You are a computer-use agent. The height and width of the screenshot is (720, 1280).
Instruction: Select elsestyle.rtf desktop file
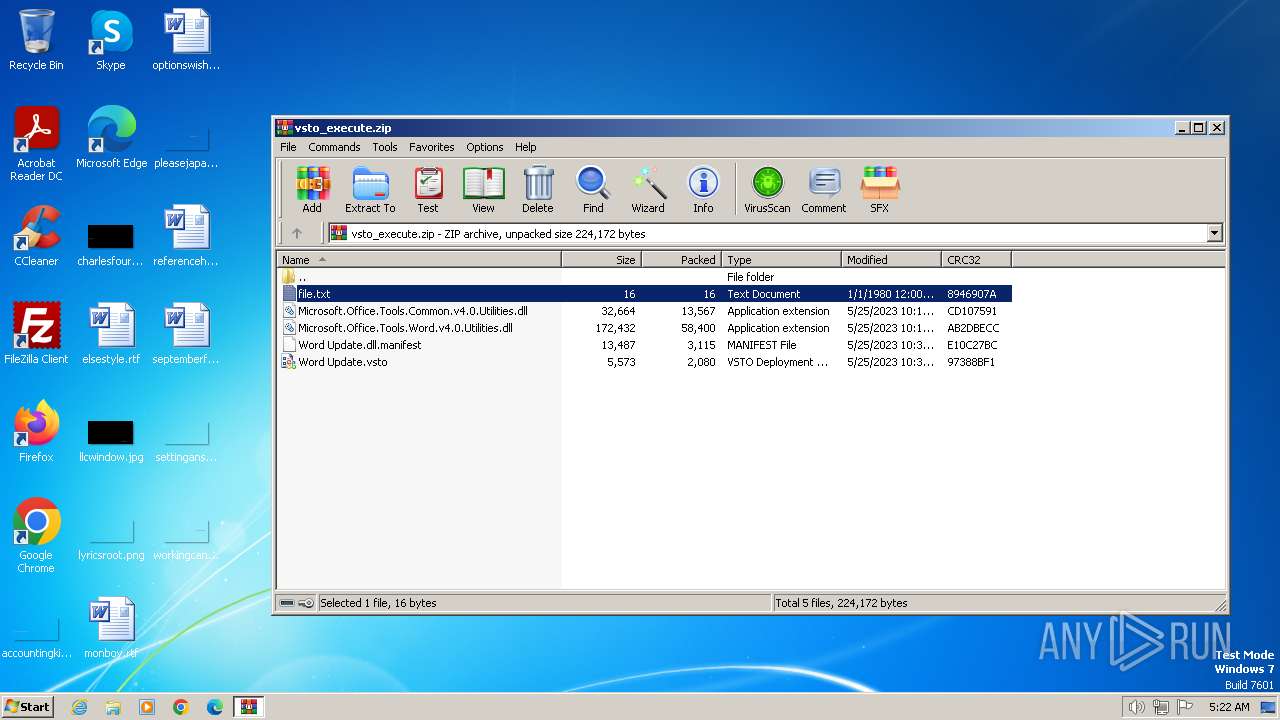tap(110, 334)
